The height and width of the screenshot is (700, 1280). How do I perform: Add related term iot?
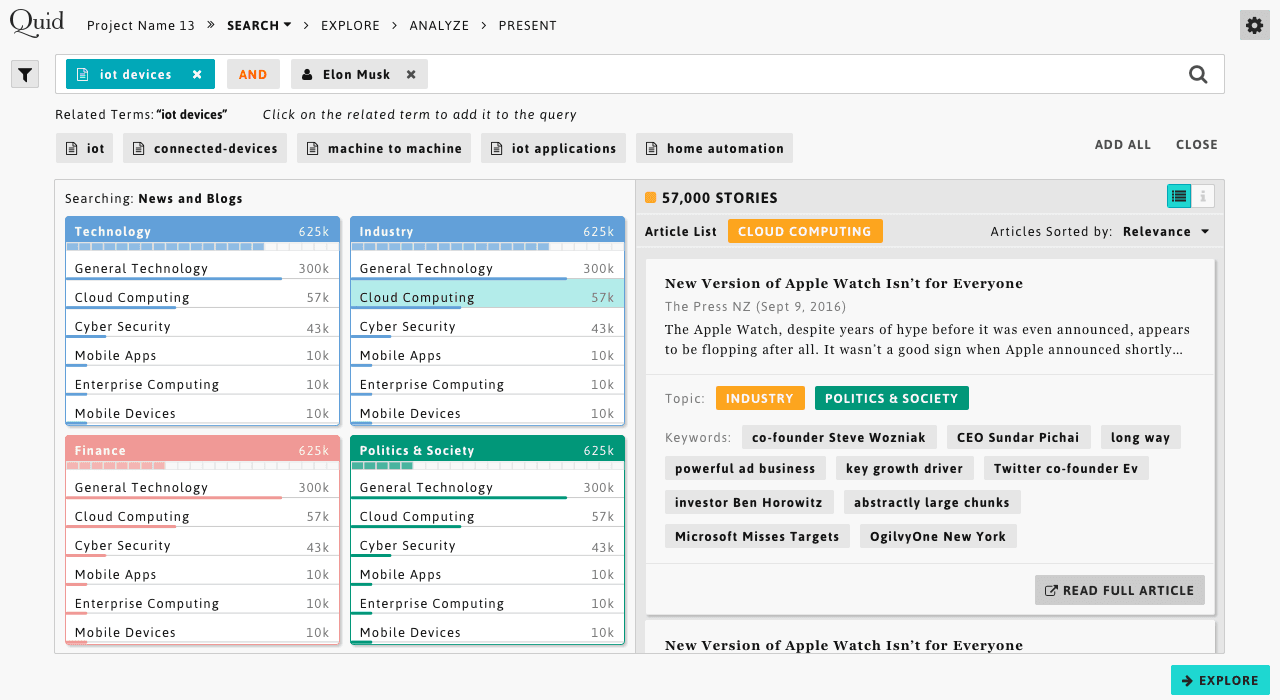pos(85,148)
